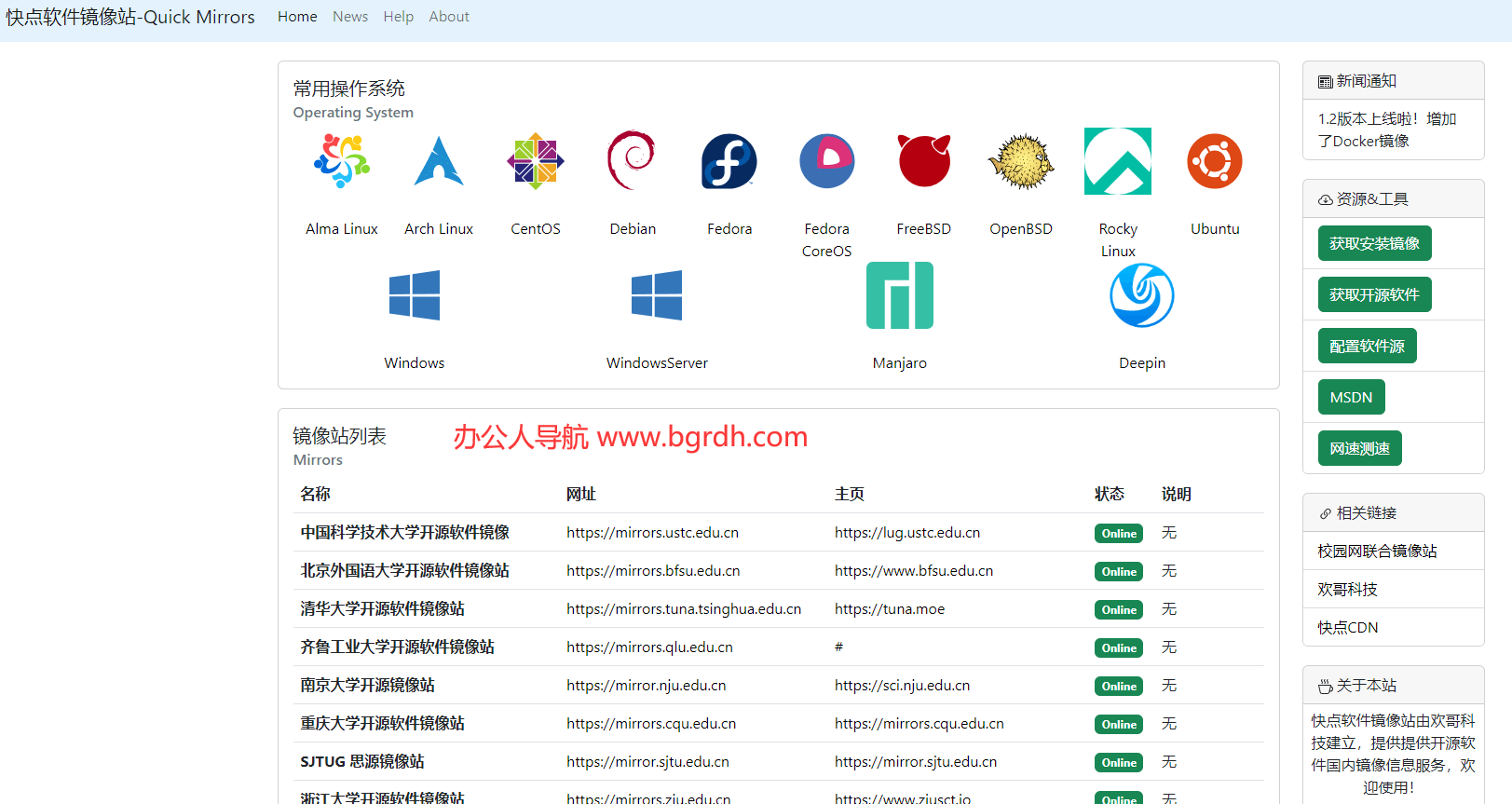Click the 中国科学技术大学开源软件镜像 name
1512x804 pixels.
click(404, 533)
